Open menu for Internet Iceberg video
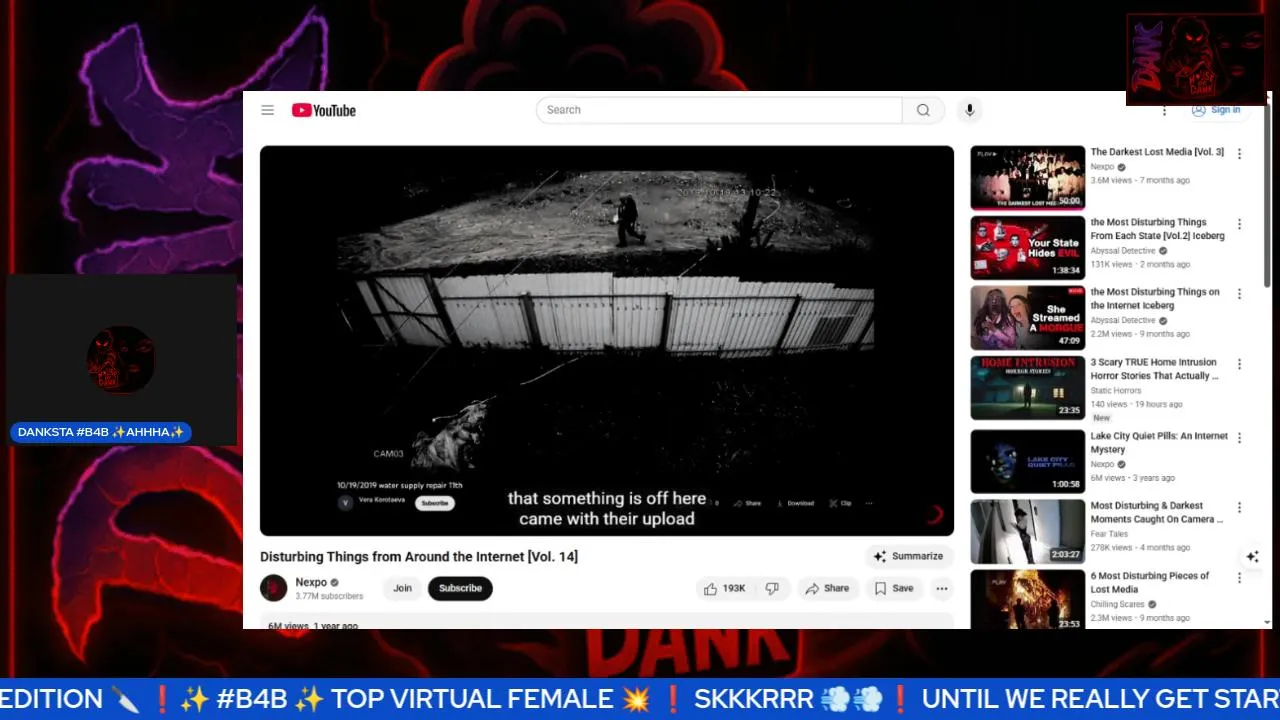 click(1239, 294)
